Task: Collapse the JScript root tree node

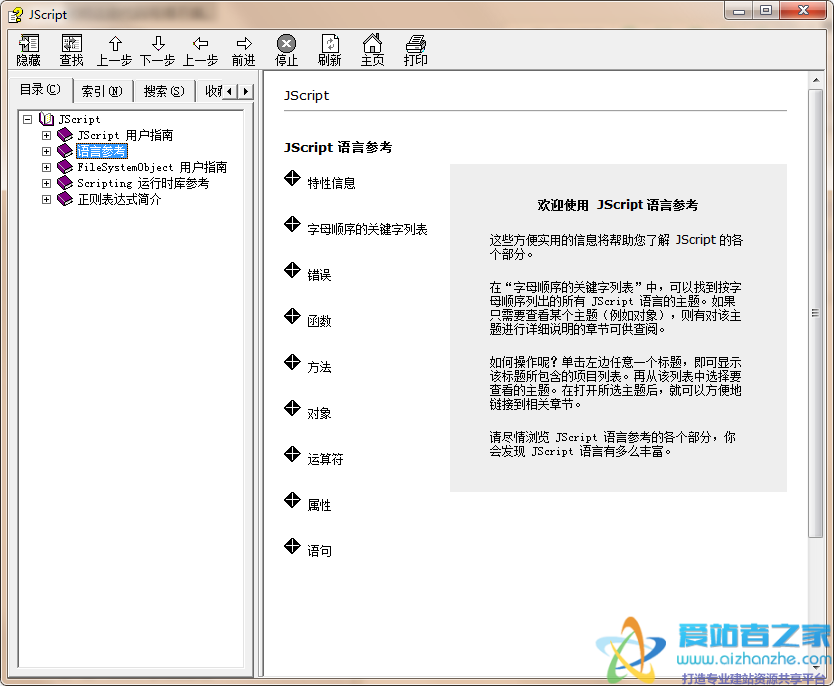Action: pos(28,119)
